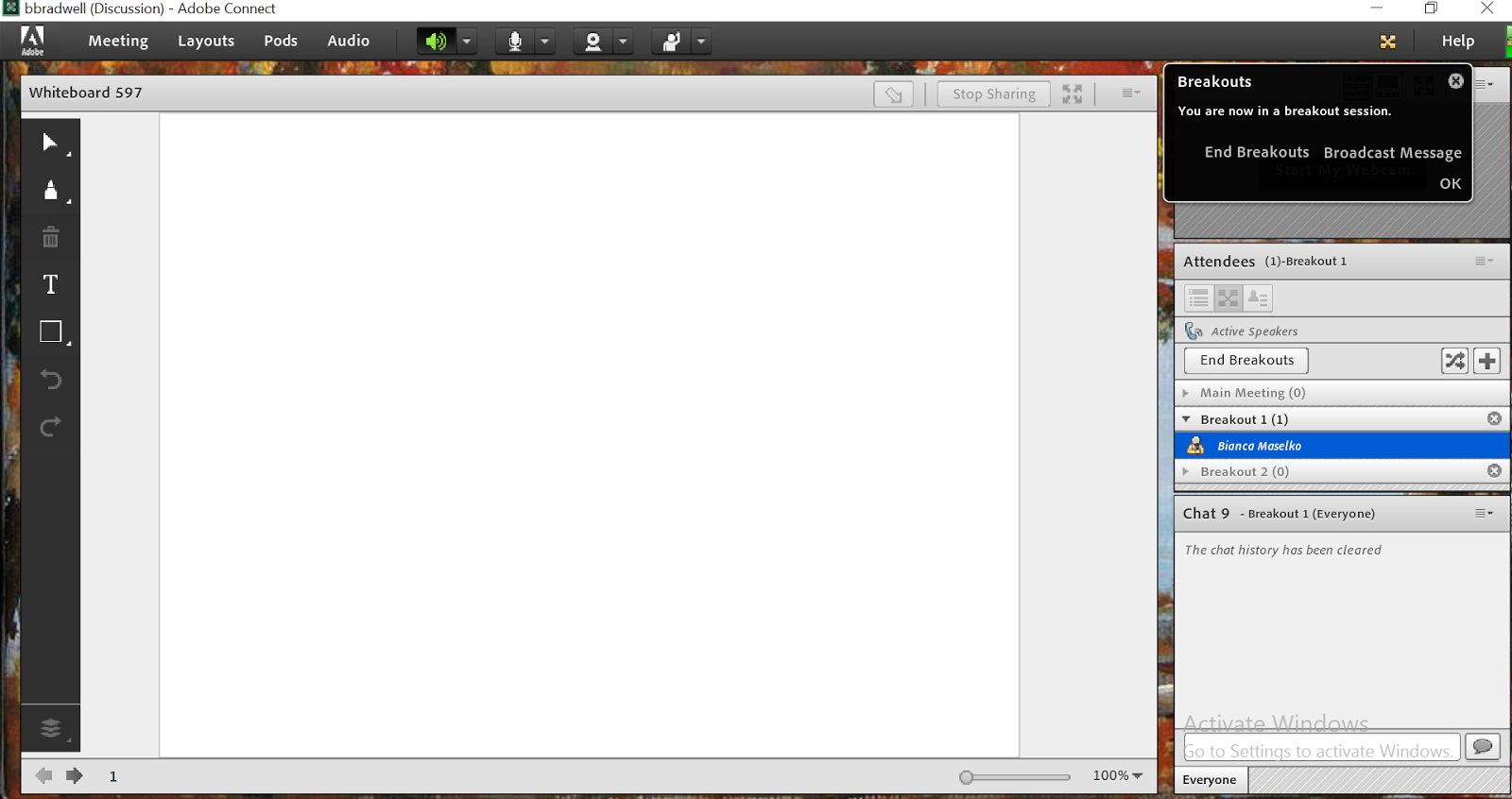The image size is (1512, 799).
Task: Select the Selection arrow tool
Action: click(x=50, y=143)
